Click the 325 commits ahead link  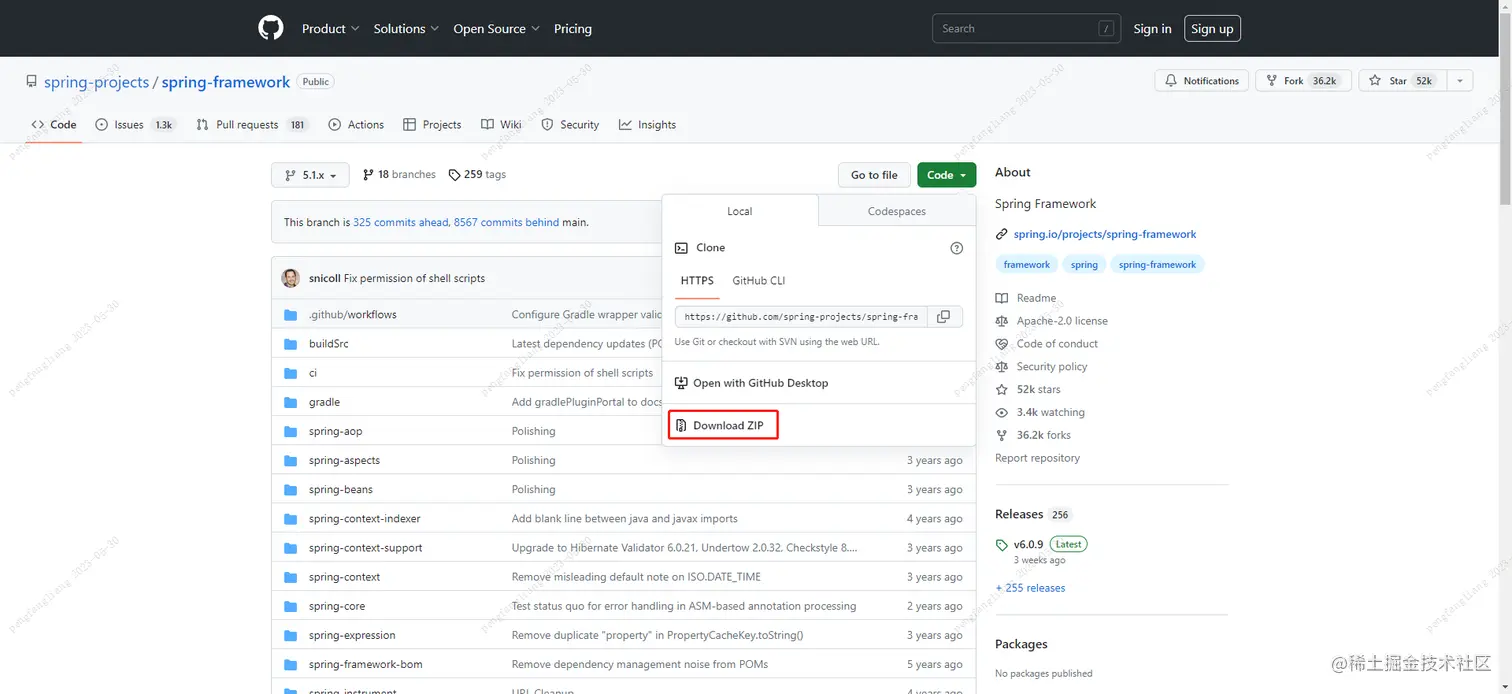pos(401,222)
